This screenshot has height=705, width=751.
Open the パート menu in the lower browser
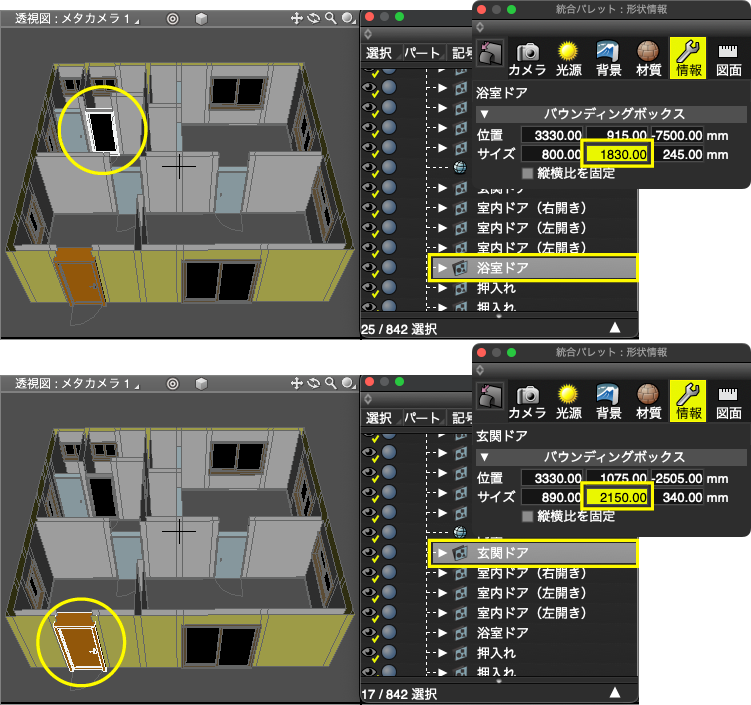423,418
